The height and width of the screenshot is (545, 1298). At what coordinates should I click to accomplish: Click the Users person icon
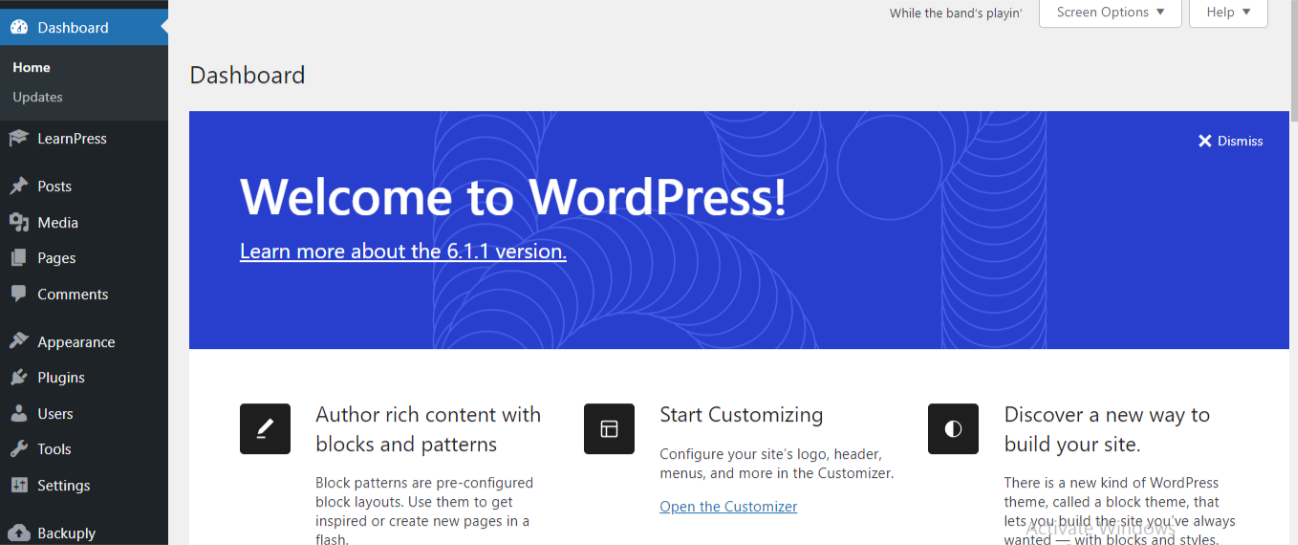point(19,413)
